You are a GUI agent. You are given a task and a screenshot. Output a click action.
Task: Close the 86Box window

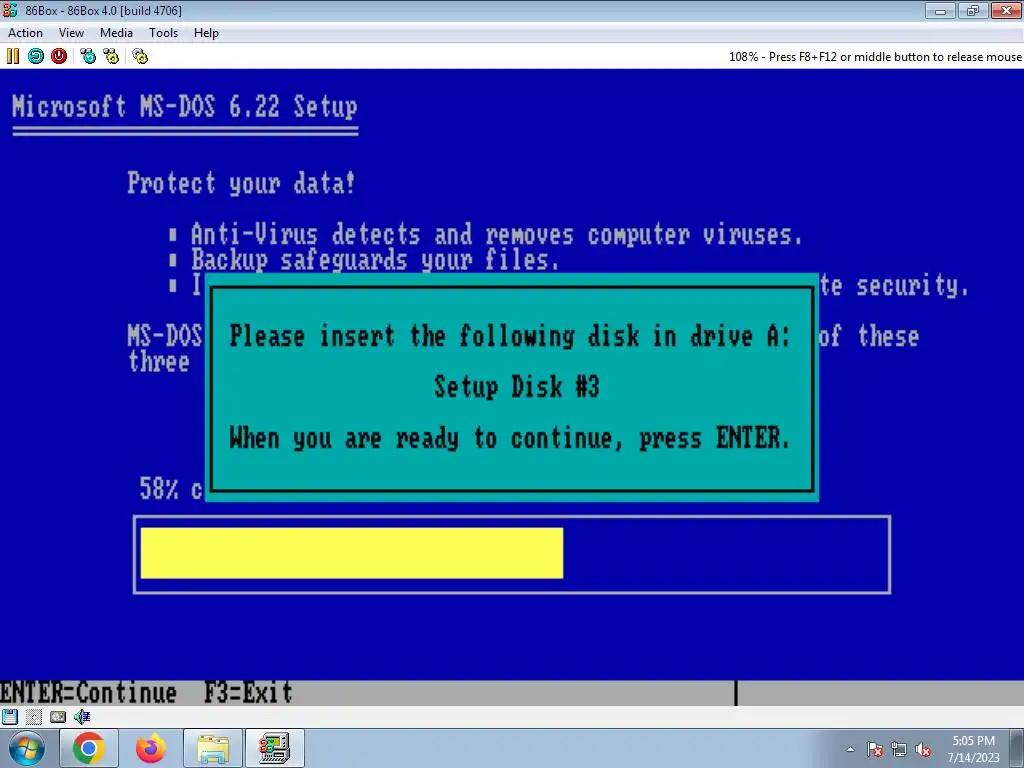click(1006, 10)
